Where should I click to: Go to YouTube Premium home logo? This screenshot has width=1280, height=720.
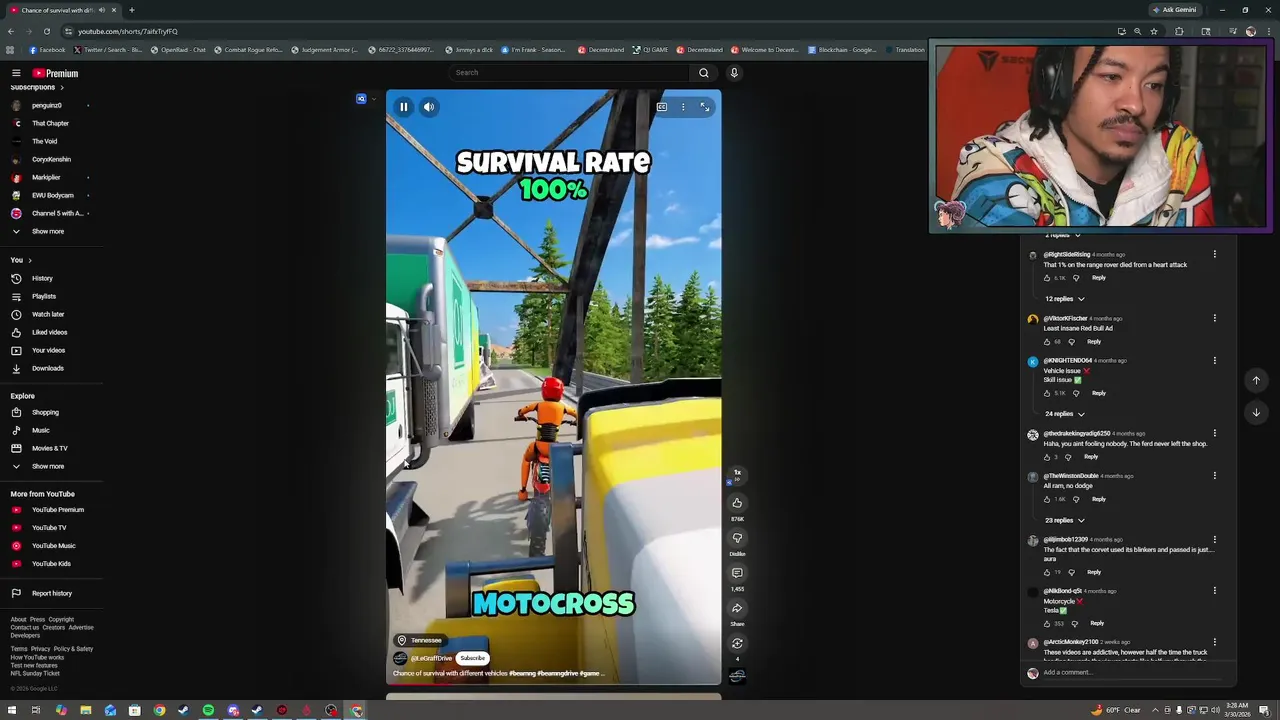point(55,73)
